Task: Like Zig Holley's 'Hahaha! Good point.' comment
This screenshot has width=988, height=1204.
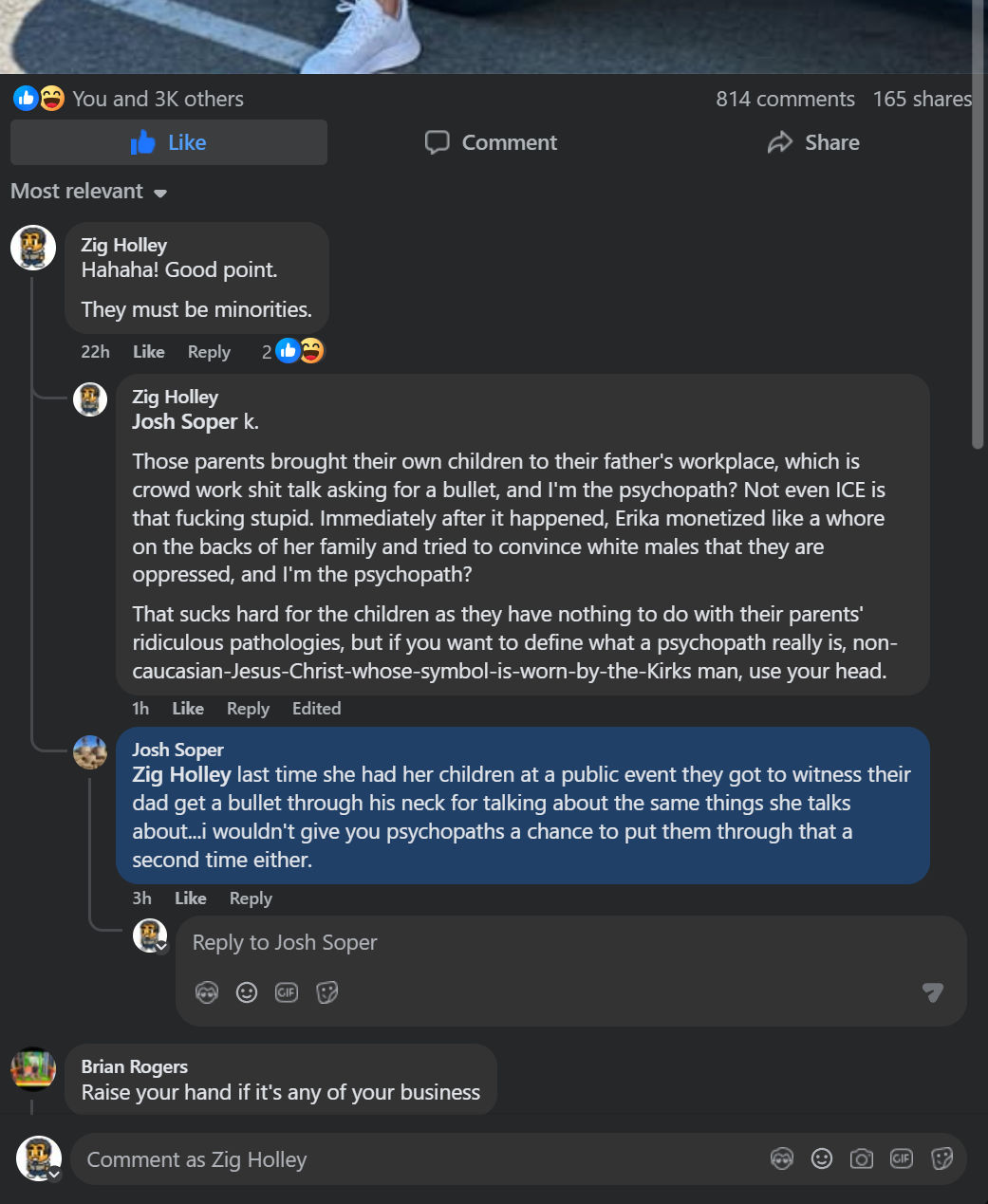Action: (x=148, y=352)
